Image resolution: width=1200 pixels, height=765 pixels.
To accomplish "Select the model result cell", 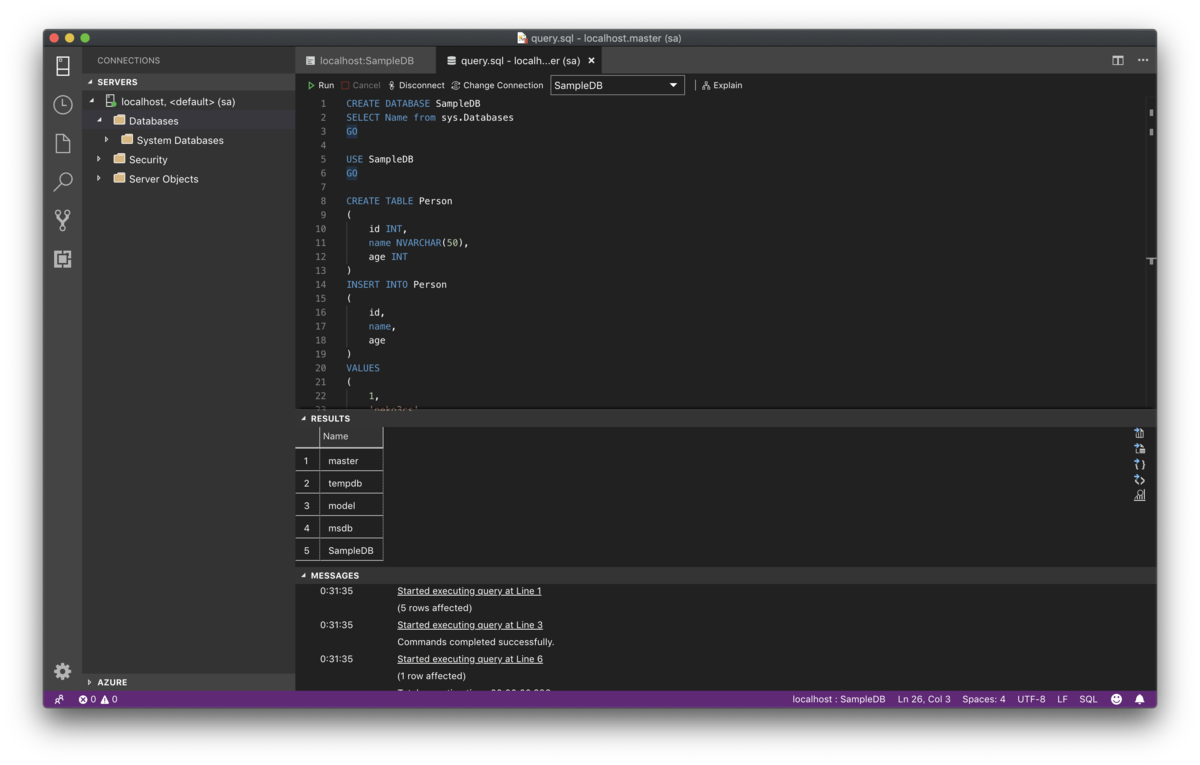I will pos(350,506).
